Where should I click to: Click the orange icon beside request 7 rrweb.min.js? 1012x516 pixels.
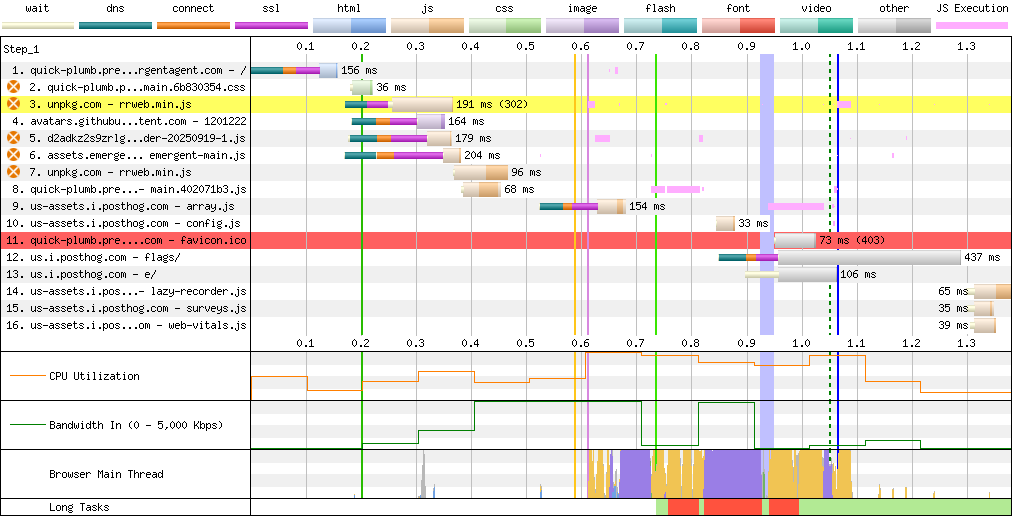13,172
